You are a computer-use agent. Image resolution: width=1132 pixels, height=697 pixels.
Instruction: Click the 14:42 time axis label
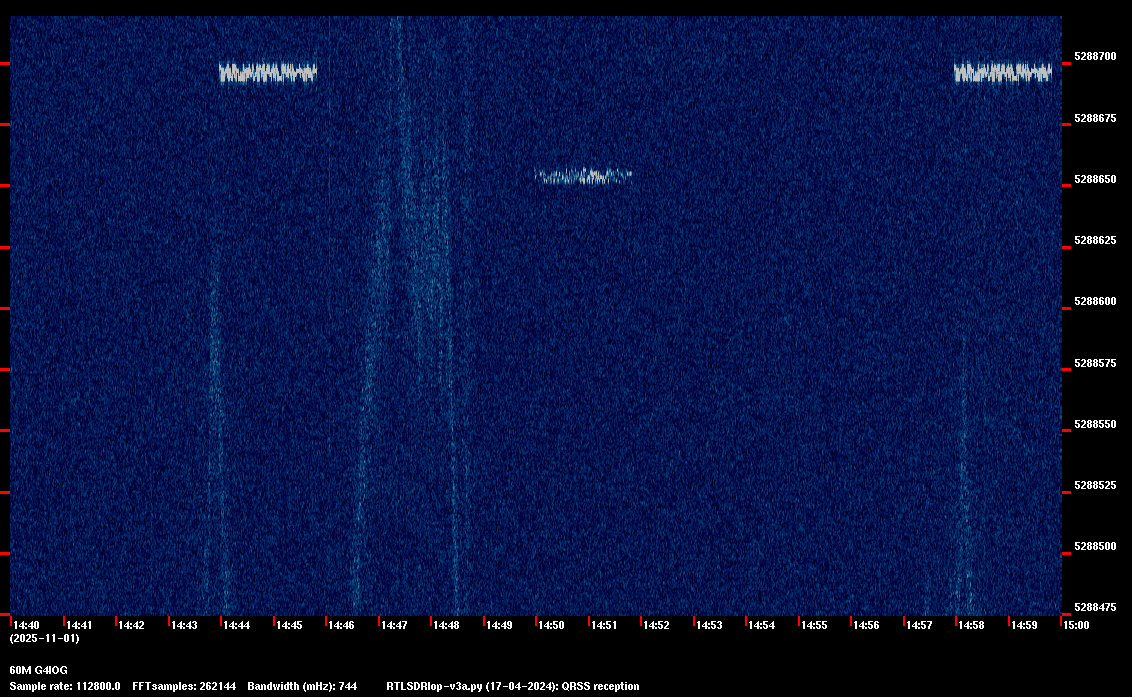[131, 625]
